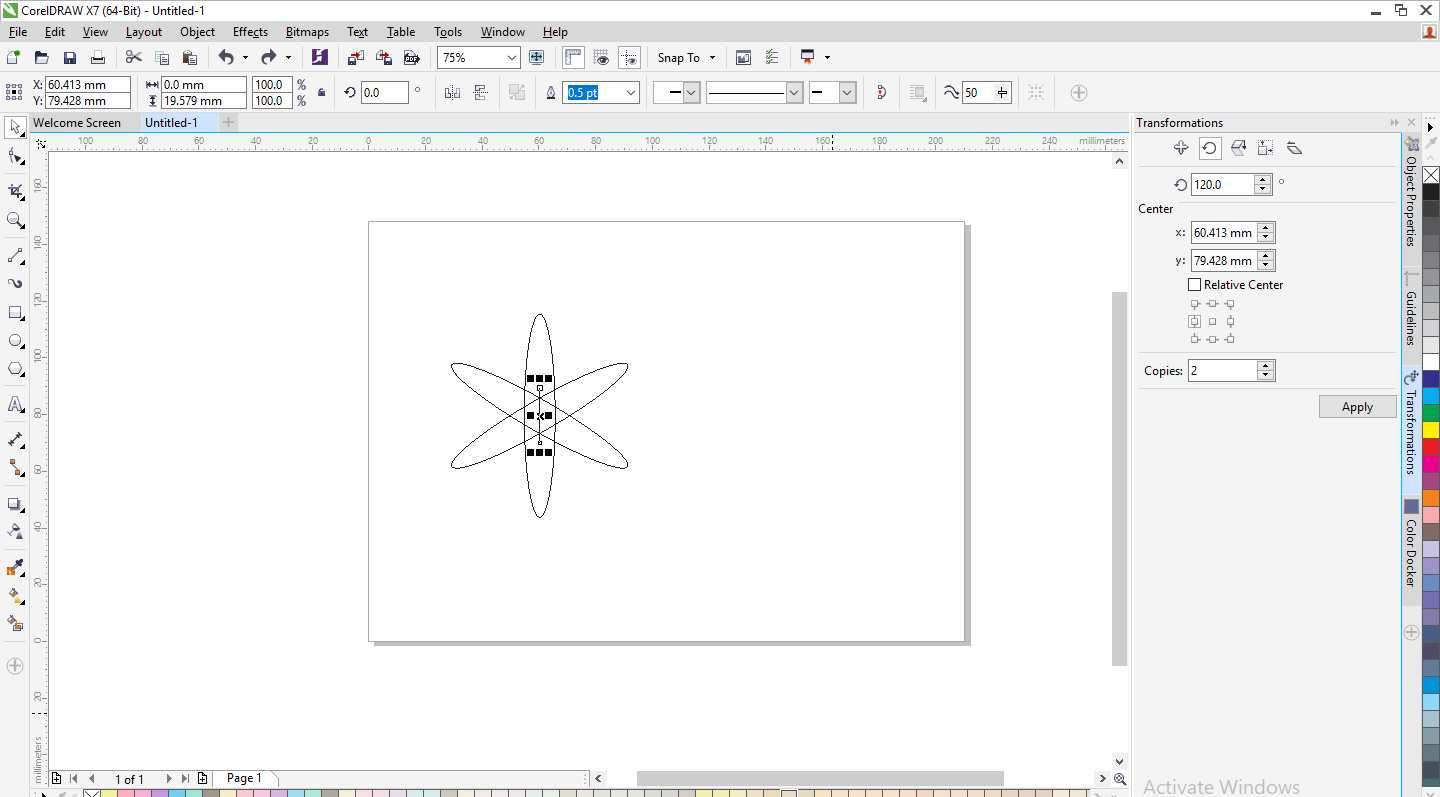Select the Rectangle tool in toolbox
The height and width of the screenshot is (797, 1440).
tap(15, 313)
